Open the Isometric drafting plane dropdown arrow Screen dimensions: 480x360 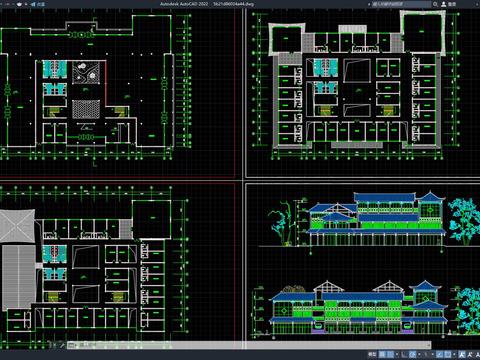point(433,354)
